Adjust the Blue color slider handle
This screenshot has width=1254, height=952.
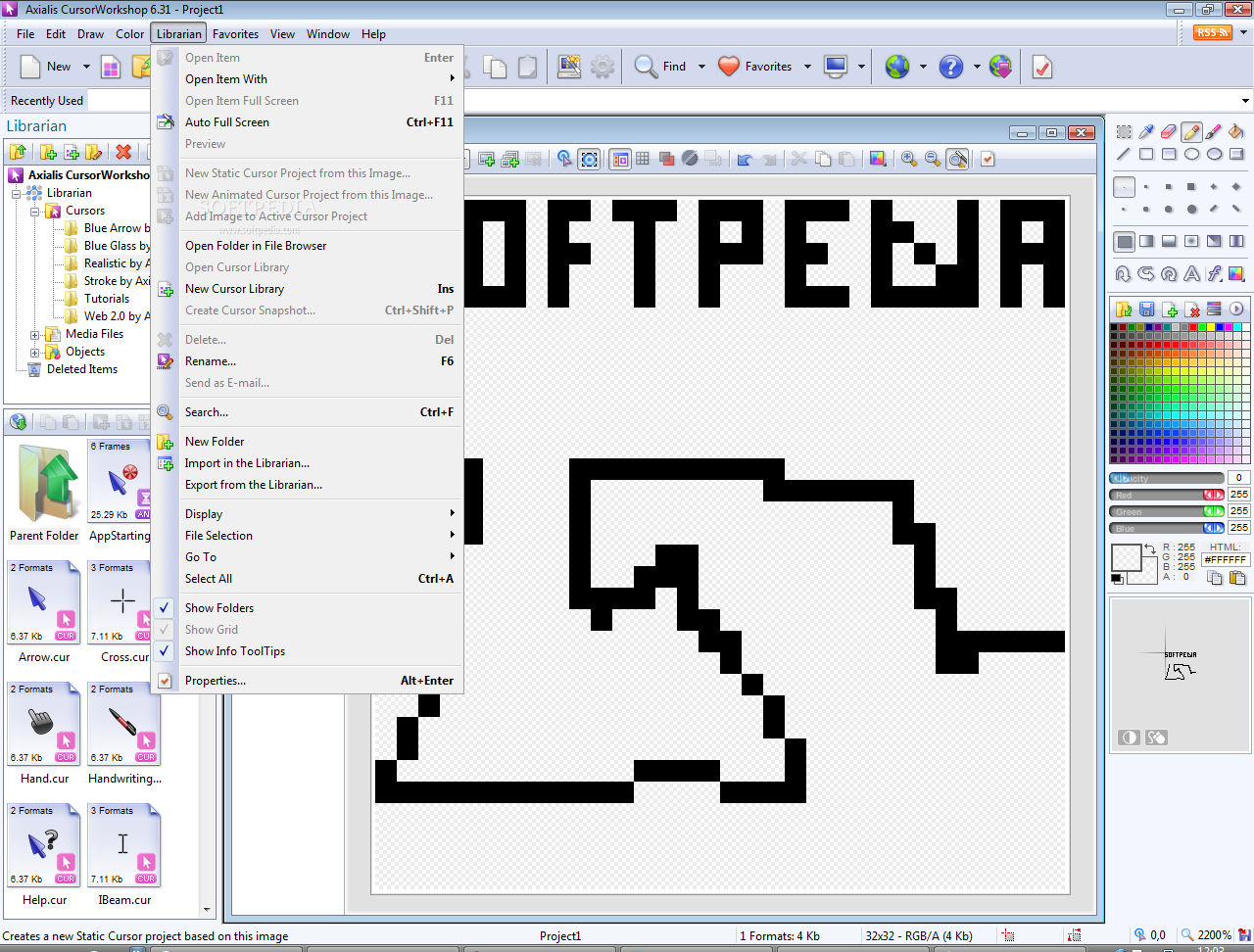[1214, 529]
